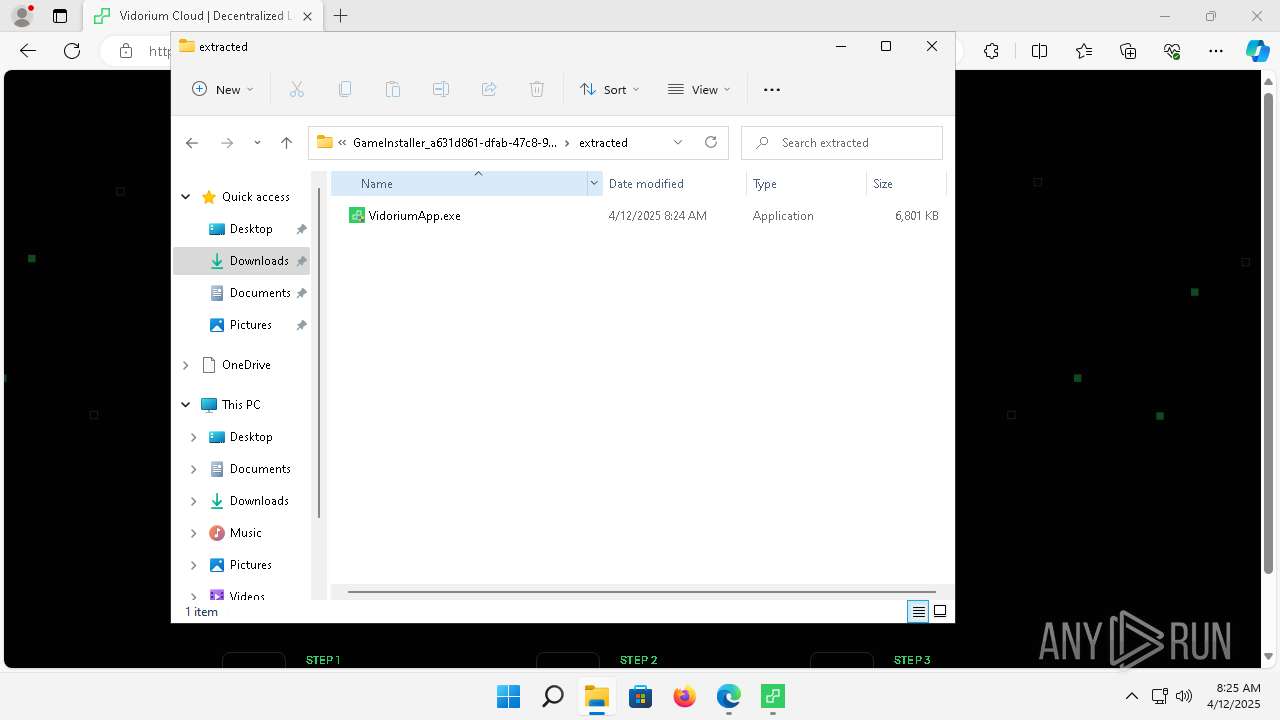The width and height of the screenshot is (1280, 720).
Task: Sort by Date modified column header
Action: click(674, 183)
